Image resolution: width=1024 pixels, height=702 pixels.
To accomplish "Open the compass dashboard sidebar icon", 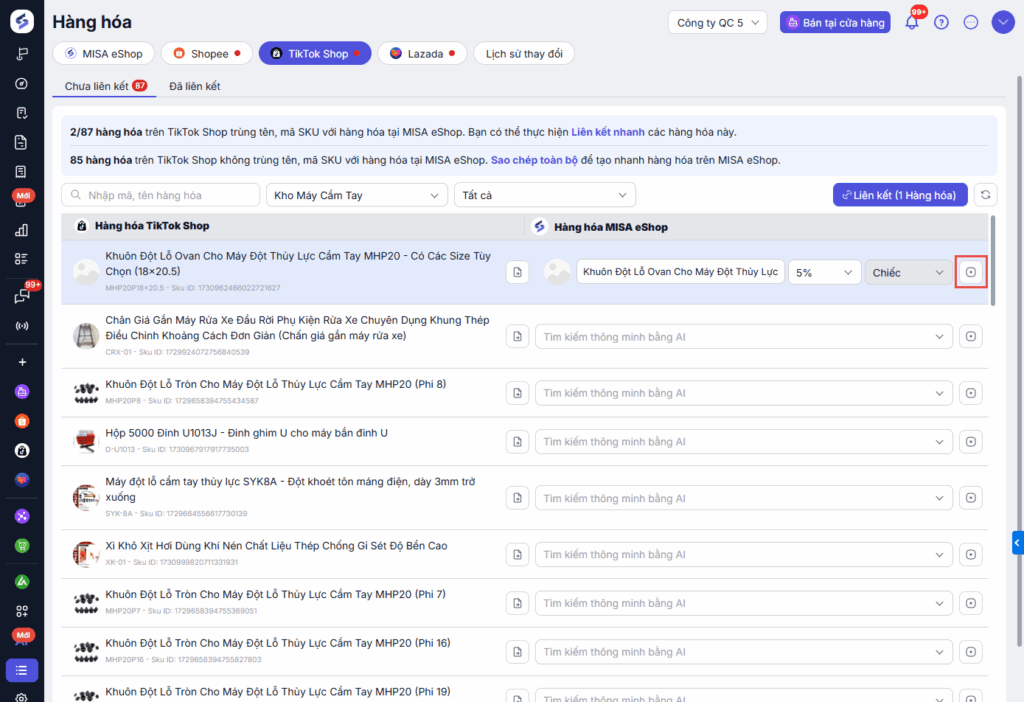I will tap(22, 84).
